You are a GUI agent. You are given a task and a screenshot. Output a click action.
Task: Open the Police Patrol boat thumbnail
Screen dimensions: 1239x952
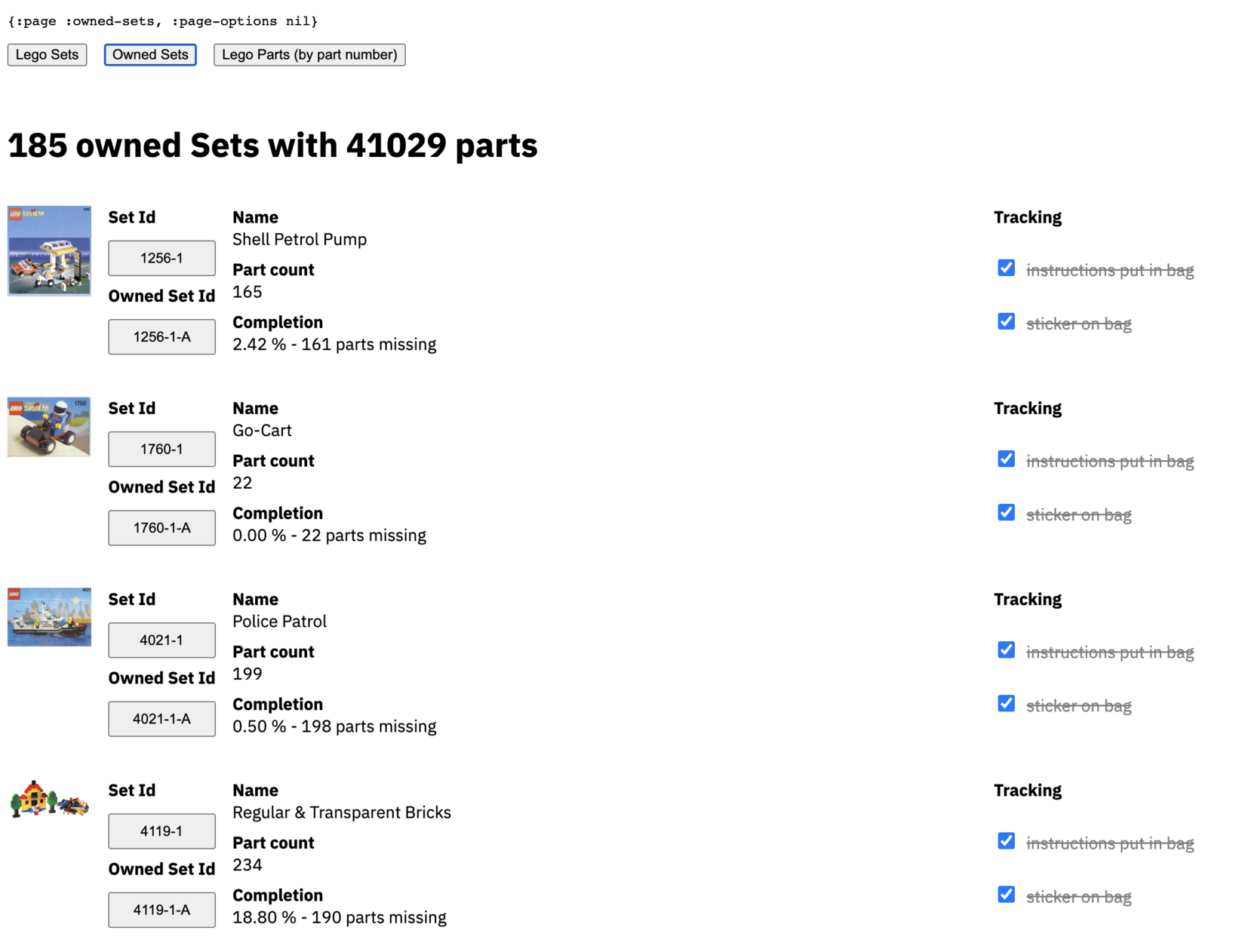click(49, 617)
